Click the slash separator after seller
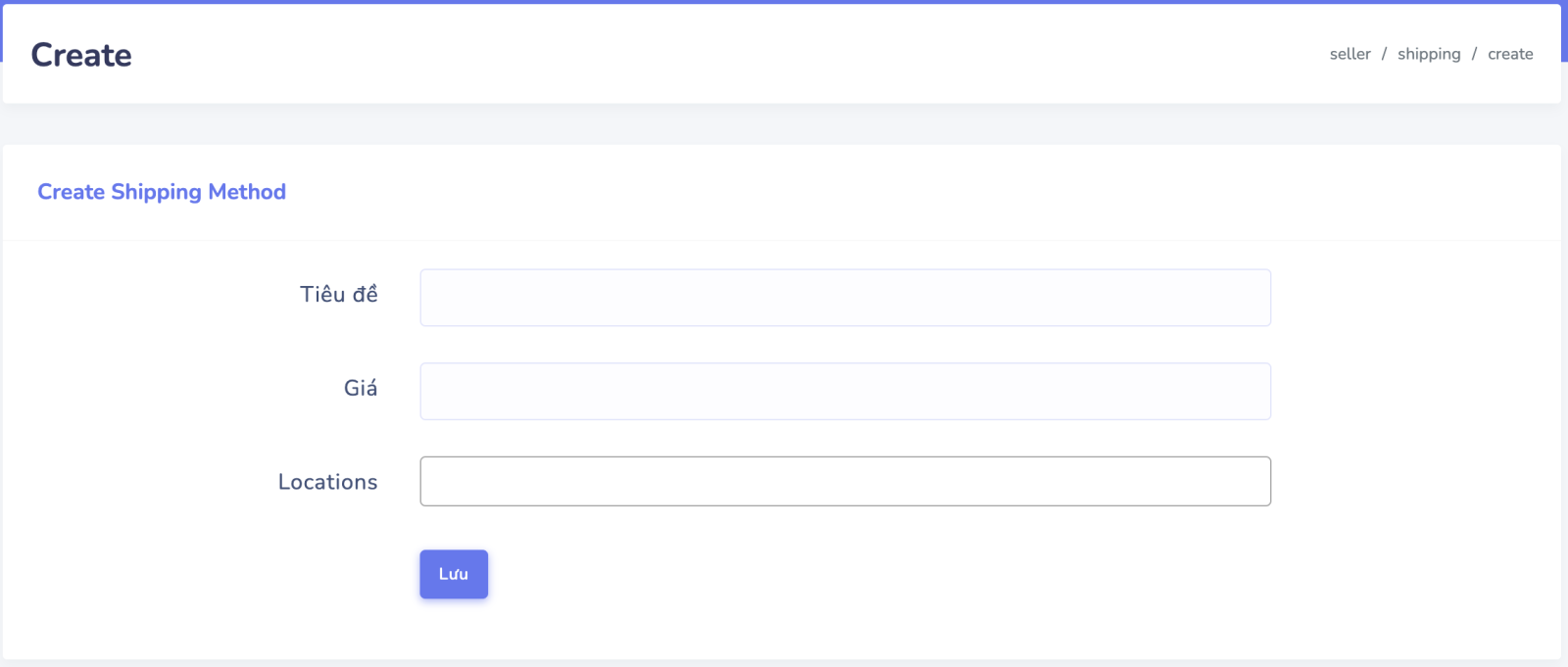The image size is (1568, 667). click(1384, 54)
